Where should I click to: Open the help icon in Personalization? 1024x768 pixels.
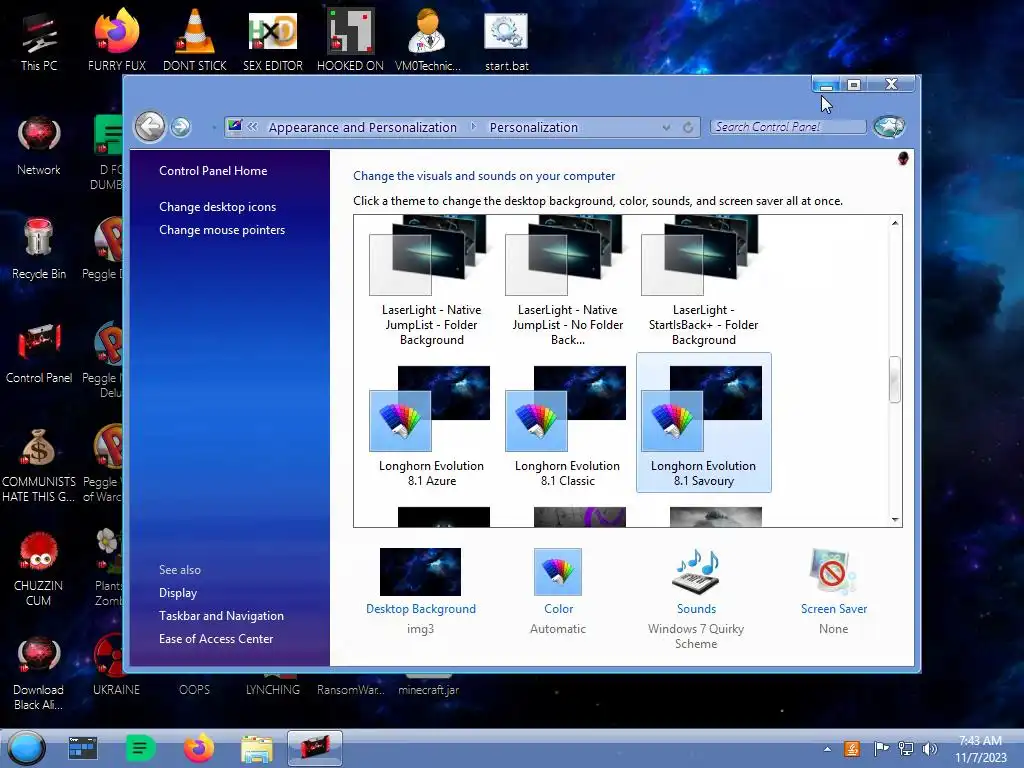click(903, 159)
